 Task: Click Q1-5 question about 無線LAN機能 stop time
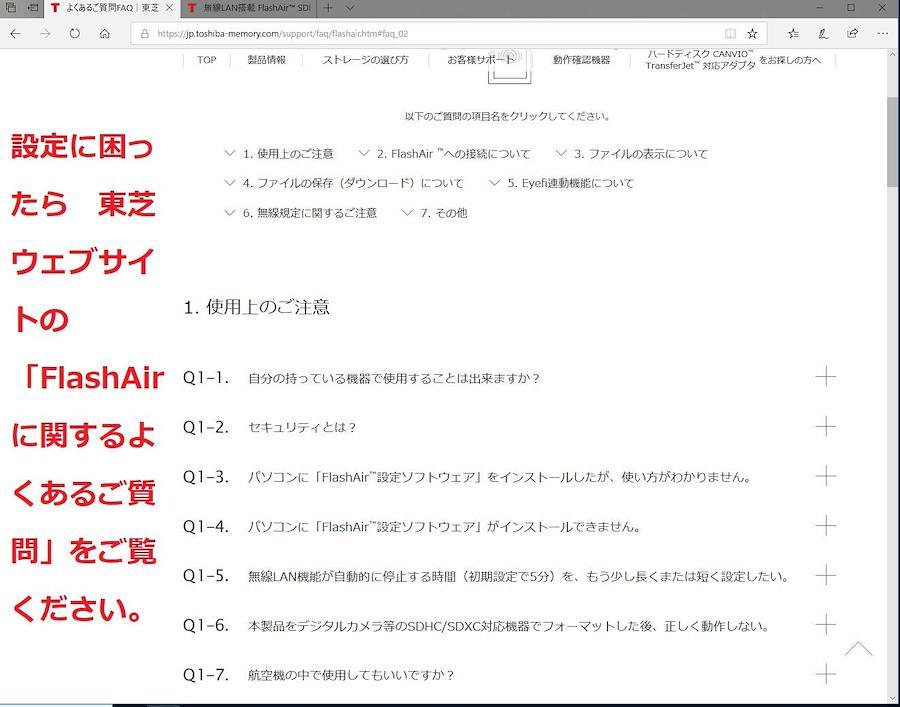click(519, 576)
